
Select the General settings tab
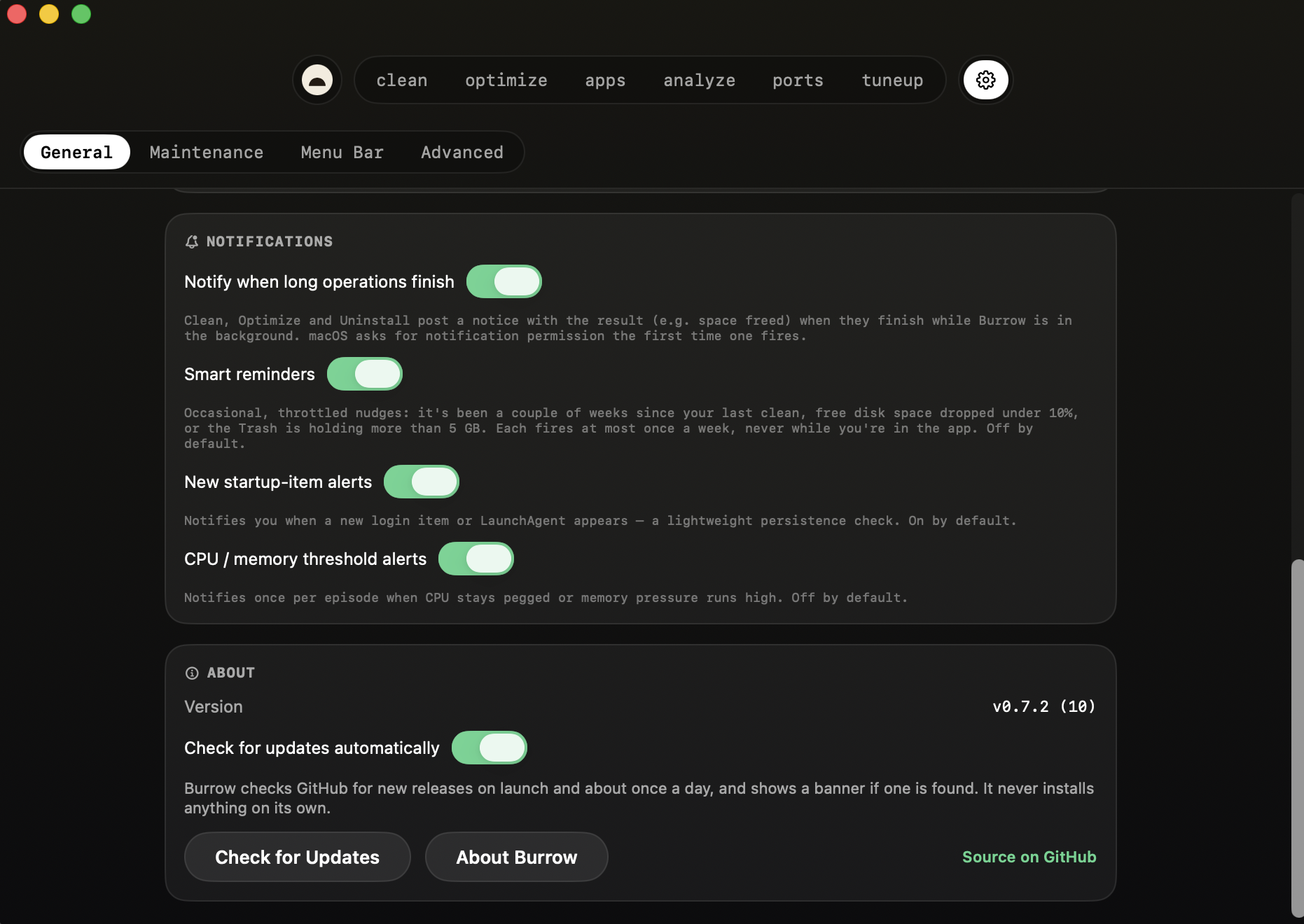77,152
